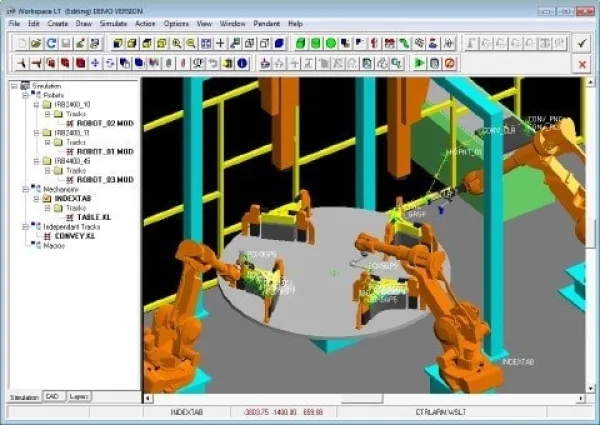Open the Options menu

tap(176, 24)
